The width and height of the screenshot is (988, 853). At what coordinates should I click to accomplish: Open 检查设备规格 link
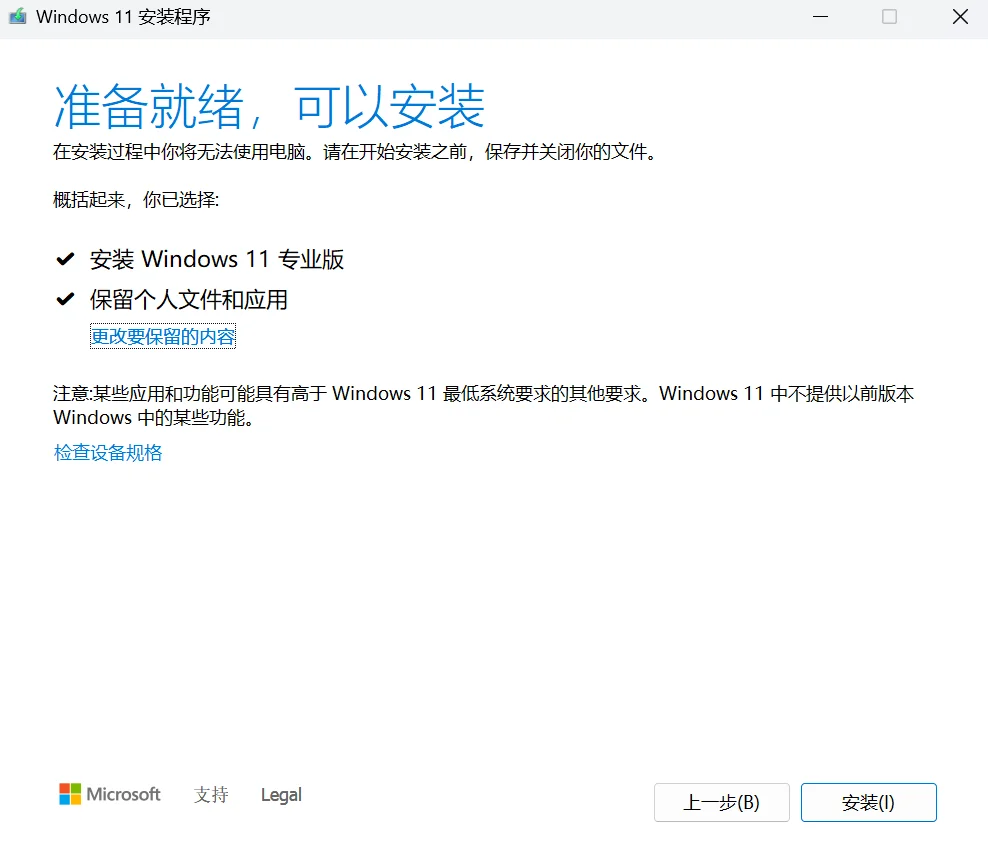[107, 452]
